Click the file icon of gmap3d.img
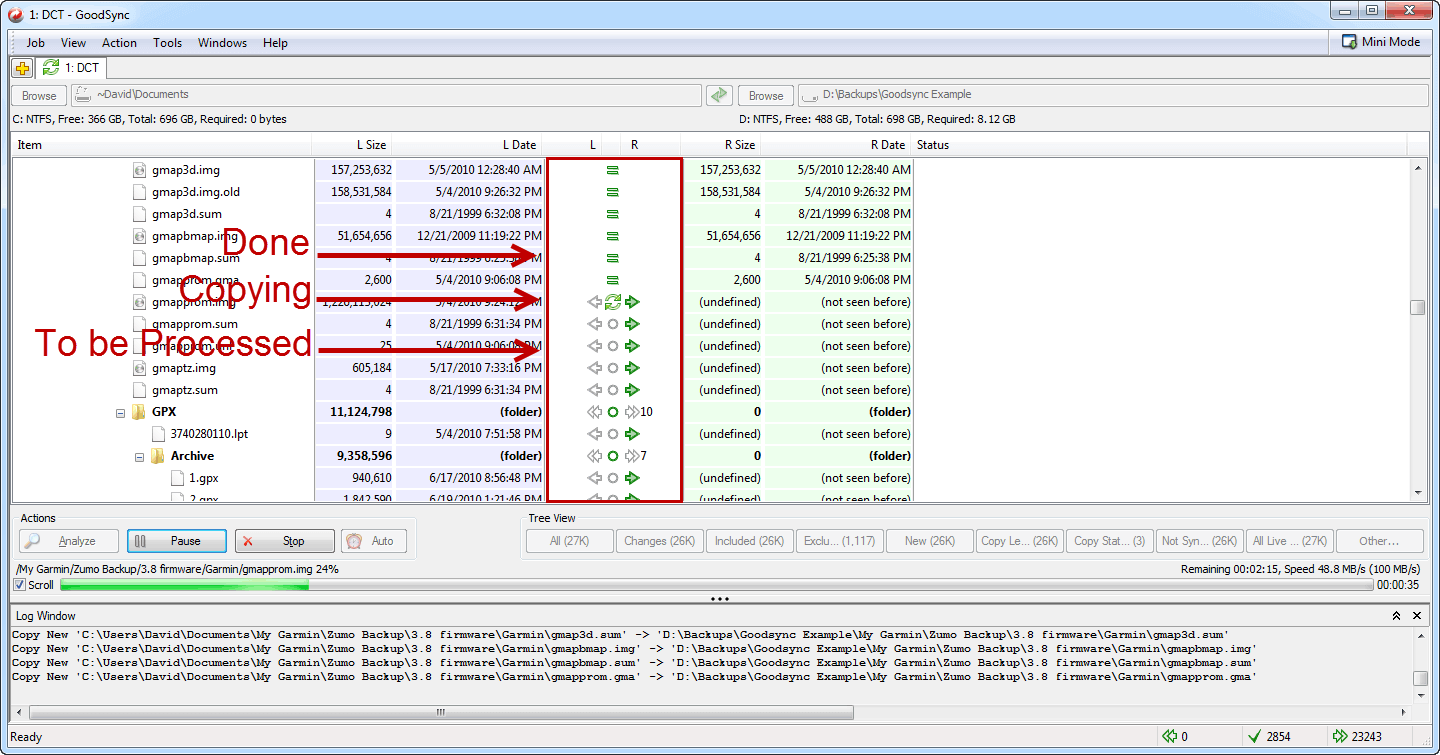This screenshot has width=1440, height=755. click(140, 170)
